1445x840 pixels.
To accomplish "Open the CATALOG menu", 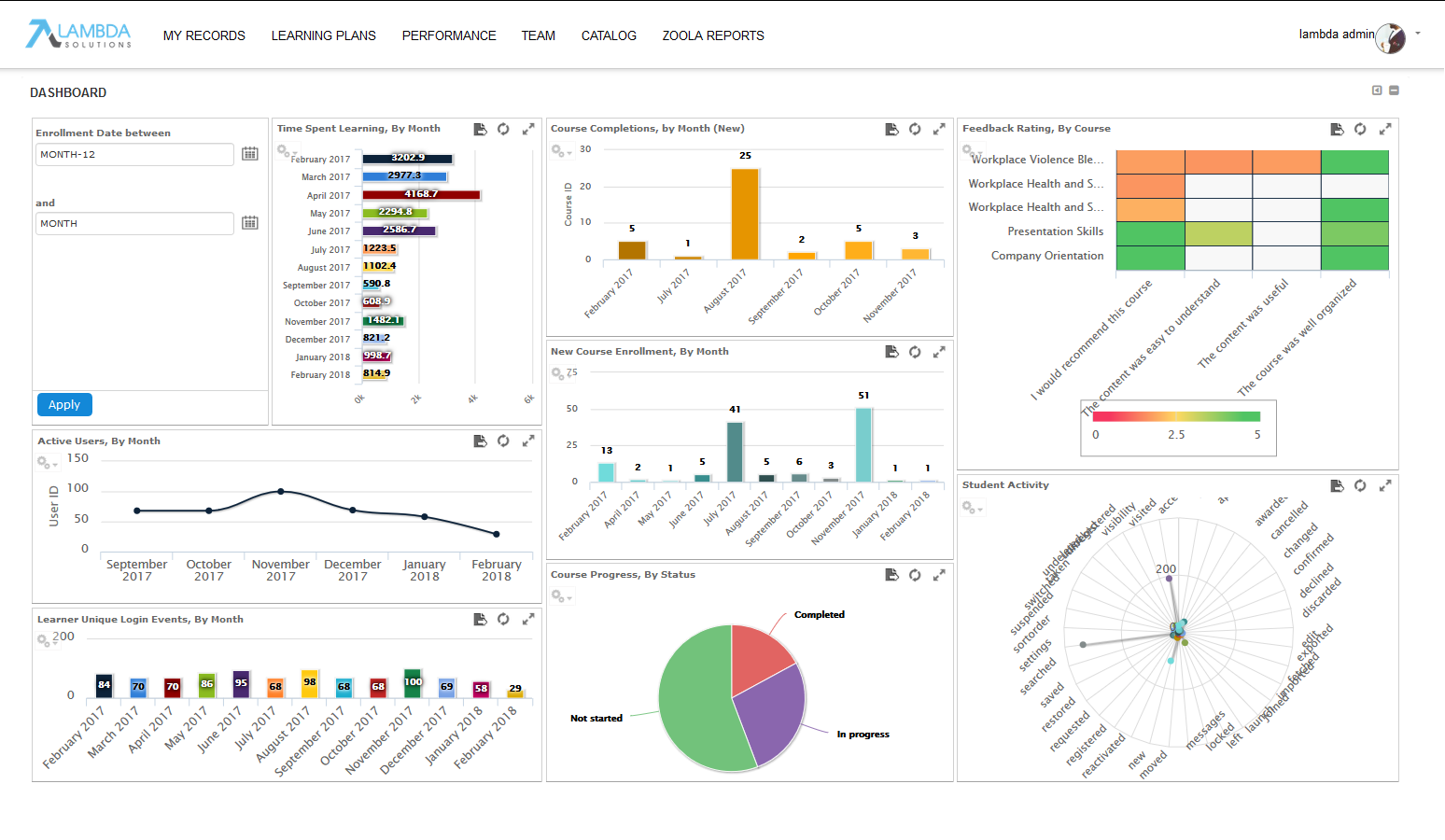I will point(608,35).
